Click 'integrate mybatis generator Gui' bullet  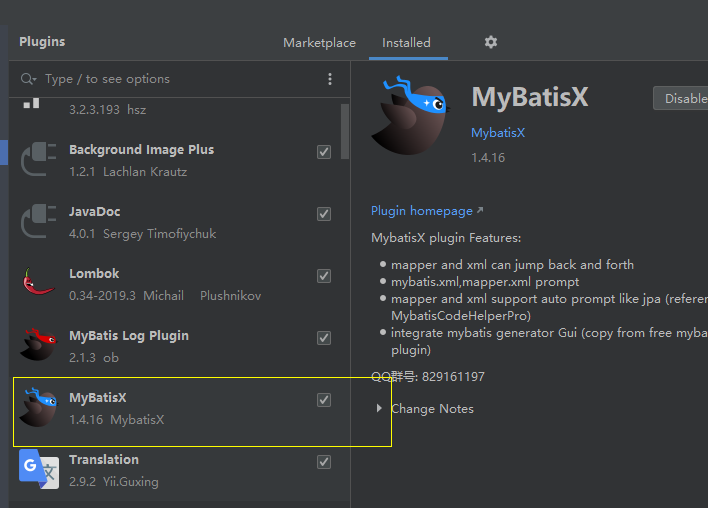pyautogui.click(x=550, y=341)
